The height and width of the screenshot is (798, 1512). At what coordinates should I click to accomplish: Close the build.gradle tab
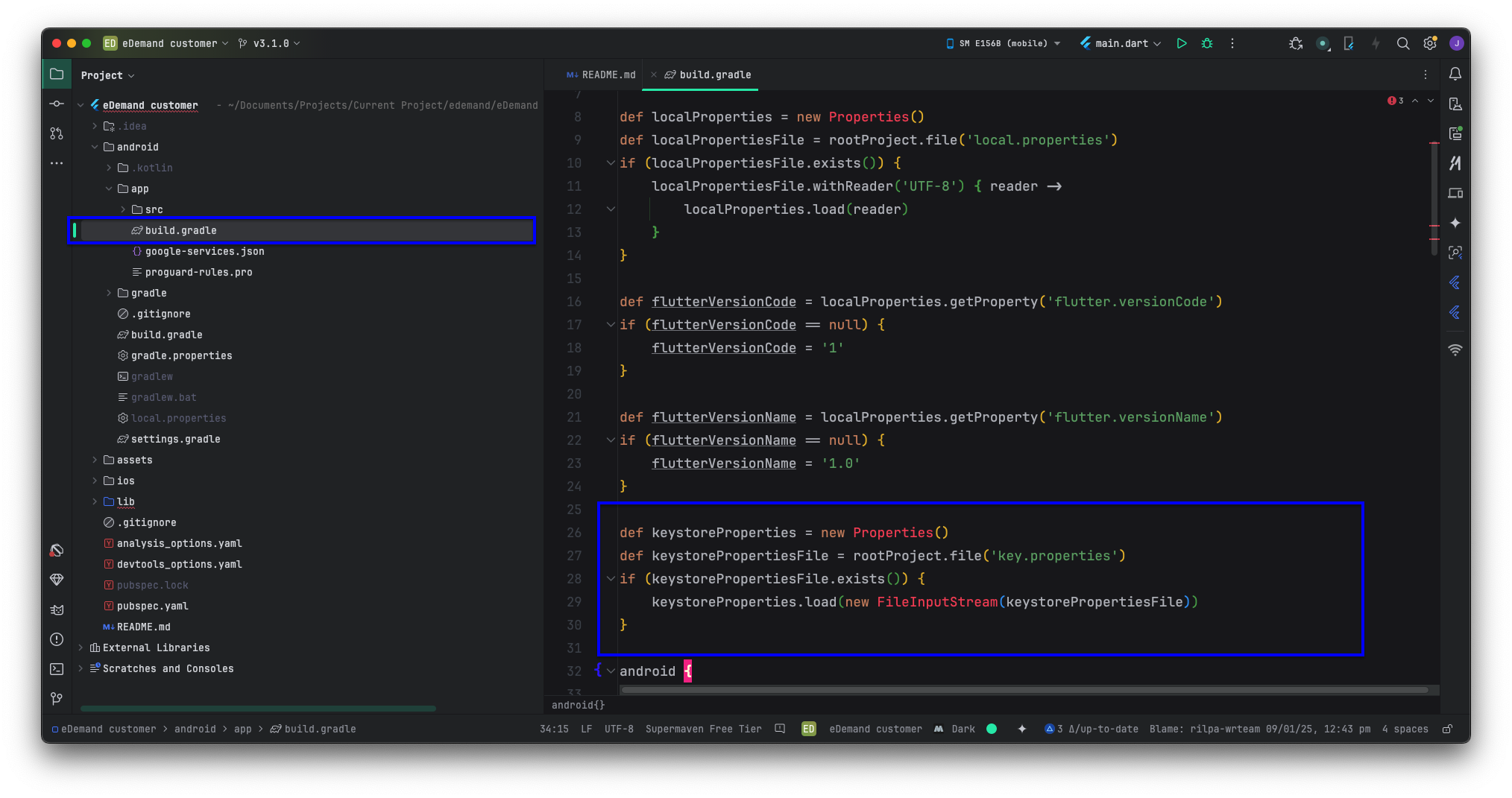tap(654, 75)
